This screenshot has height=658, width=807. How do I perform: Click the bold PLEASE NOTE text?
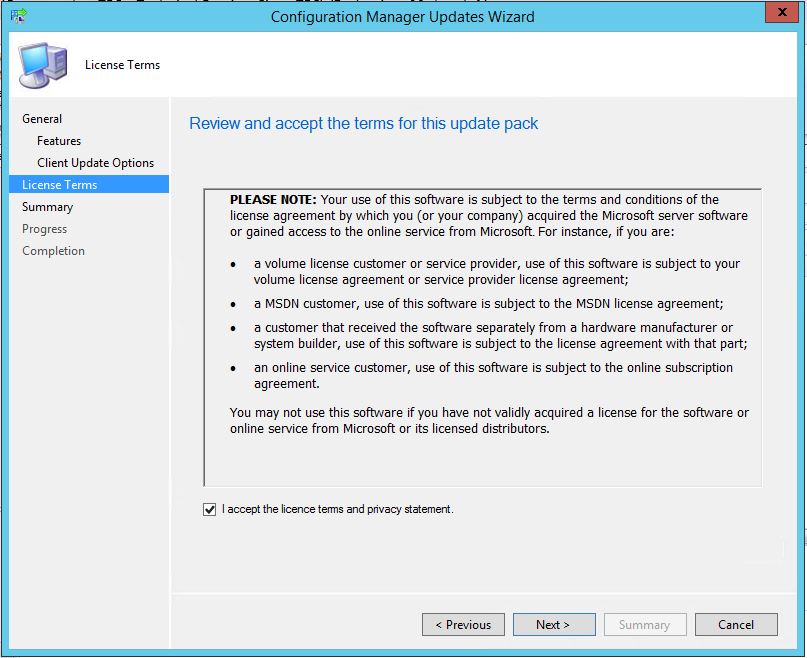click(x=259, y=200)
